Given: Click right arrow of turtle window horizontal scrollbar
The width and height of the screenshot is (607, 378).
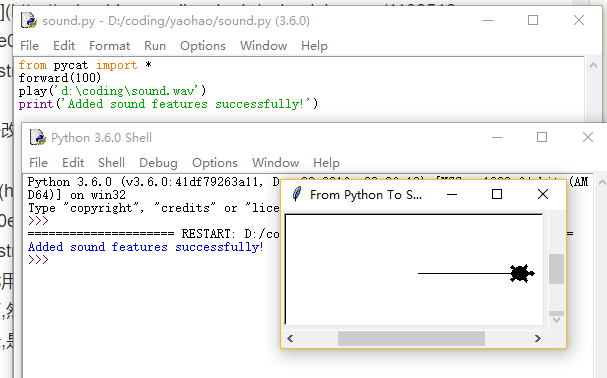Looking at the screenshot, I should (537, 338).
